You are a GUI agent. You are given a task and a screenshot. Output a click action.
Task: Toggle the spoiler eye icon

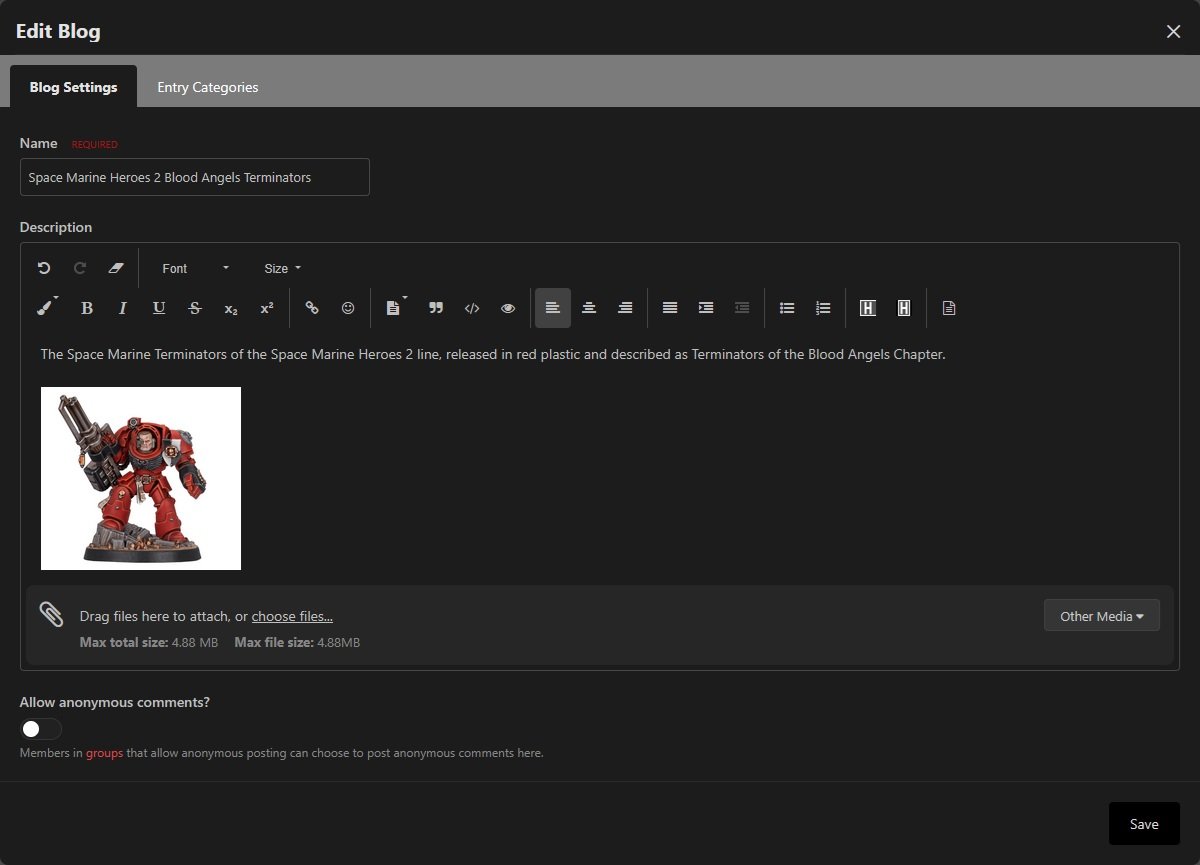[508, 308]
